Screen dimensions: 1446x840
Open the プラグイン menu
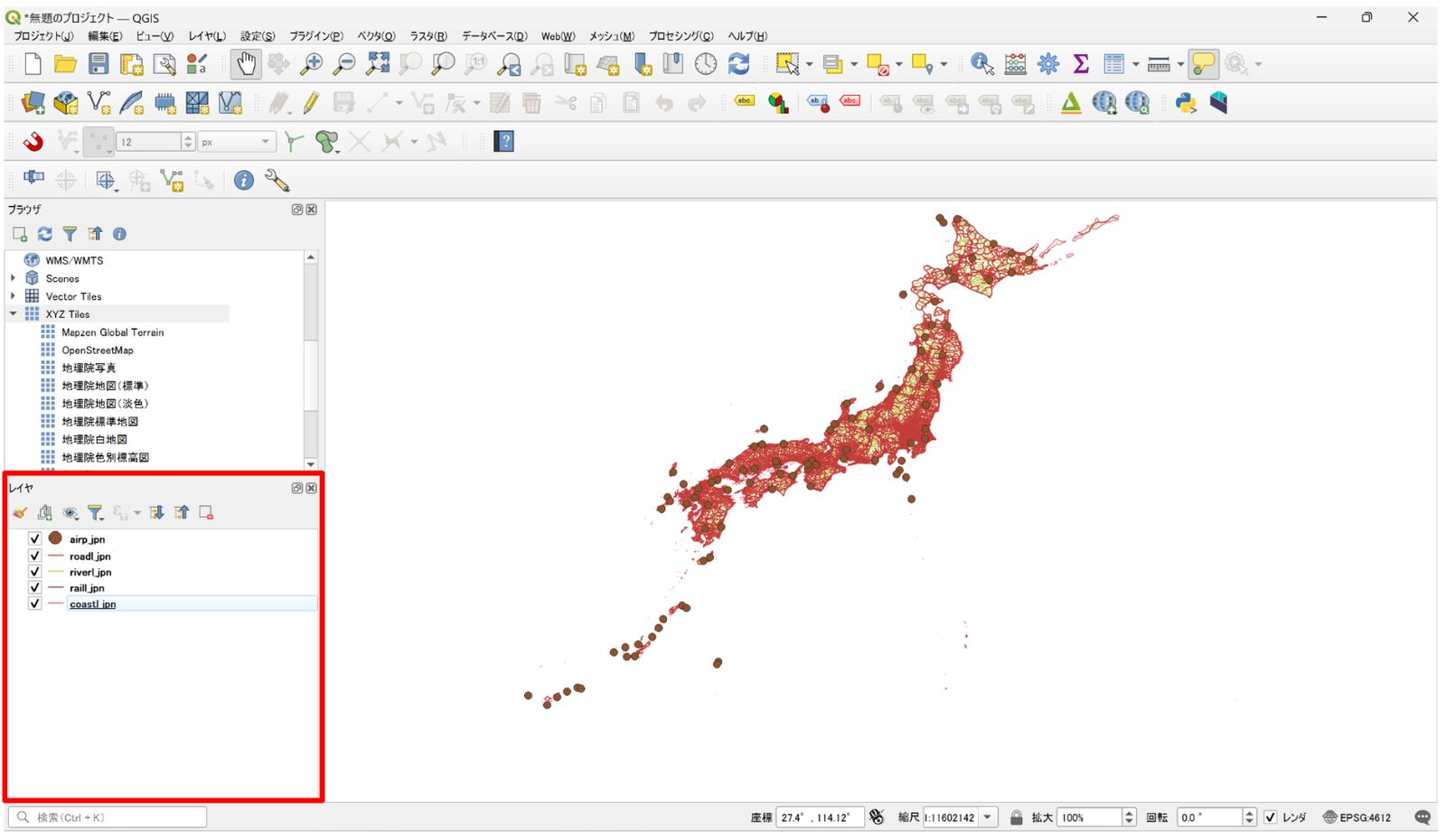pyautogui.click(x=316, y=36)
